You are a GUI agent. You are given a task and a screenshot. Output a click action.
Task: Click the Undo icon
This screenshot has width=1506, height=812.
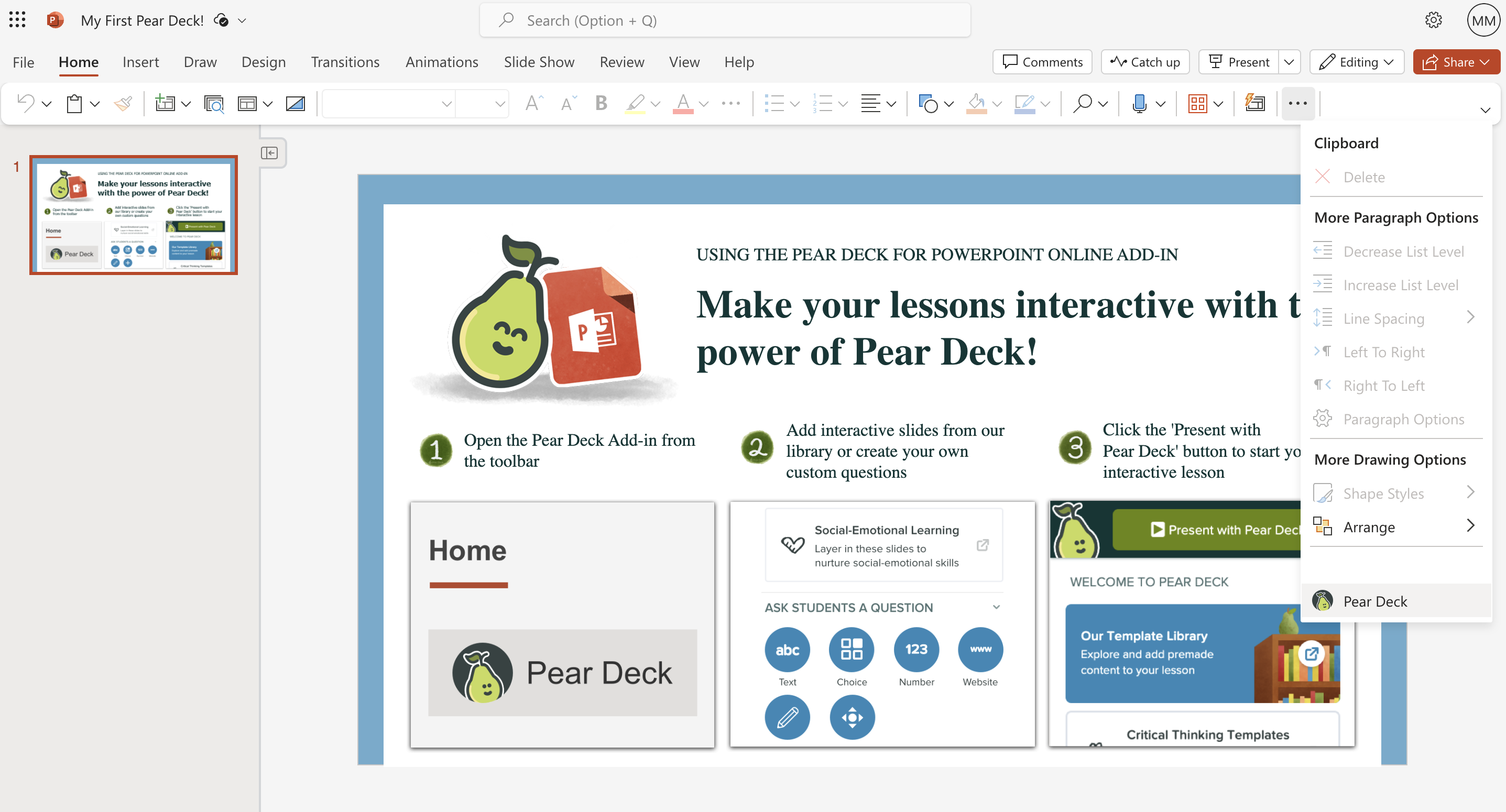pos(25,104)
